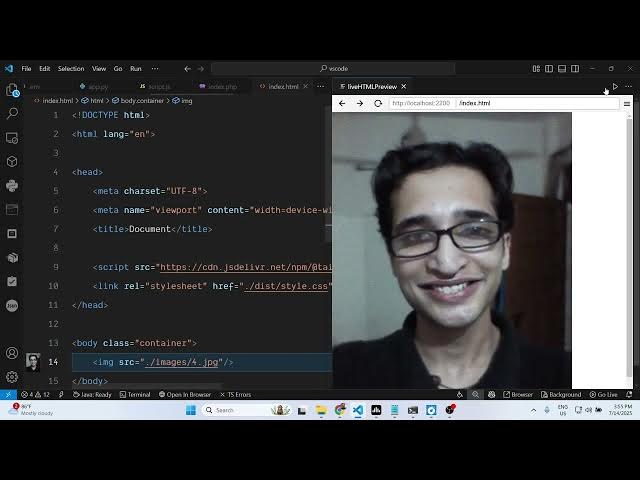Click the Copilot icon in status bar
640x480 pixels.
[491, 394]
